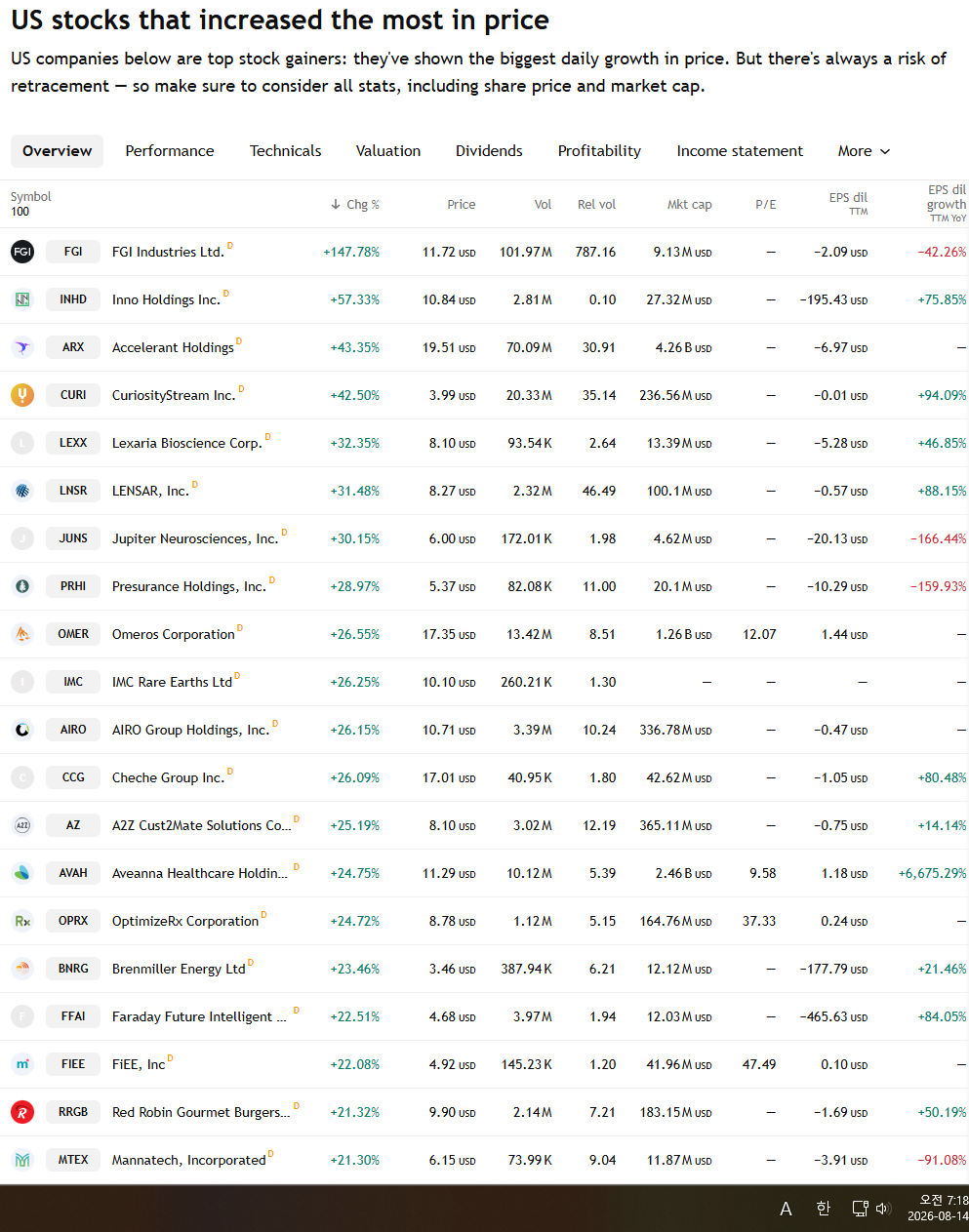969x1232 pixels.
Task: Click OPRX P/E value 37.33
Action: pos(759,921)
